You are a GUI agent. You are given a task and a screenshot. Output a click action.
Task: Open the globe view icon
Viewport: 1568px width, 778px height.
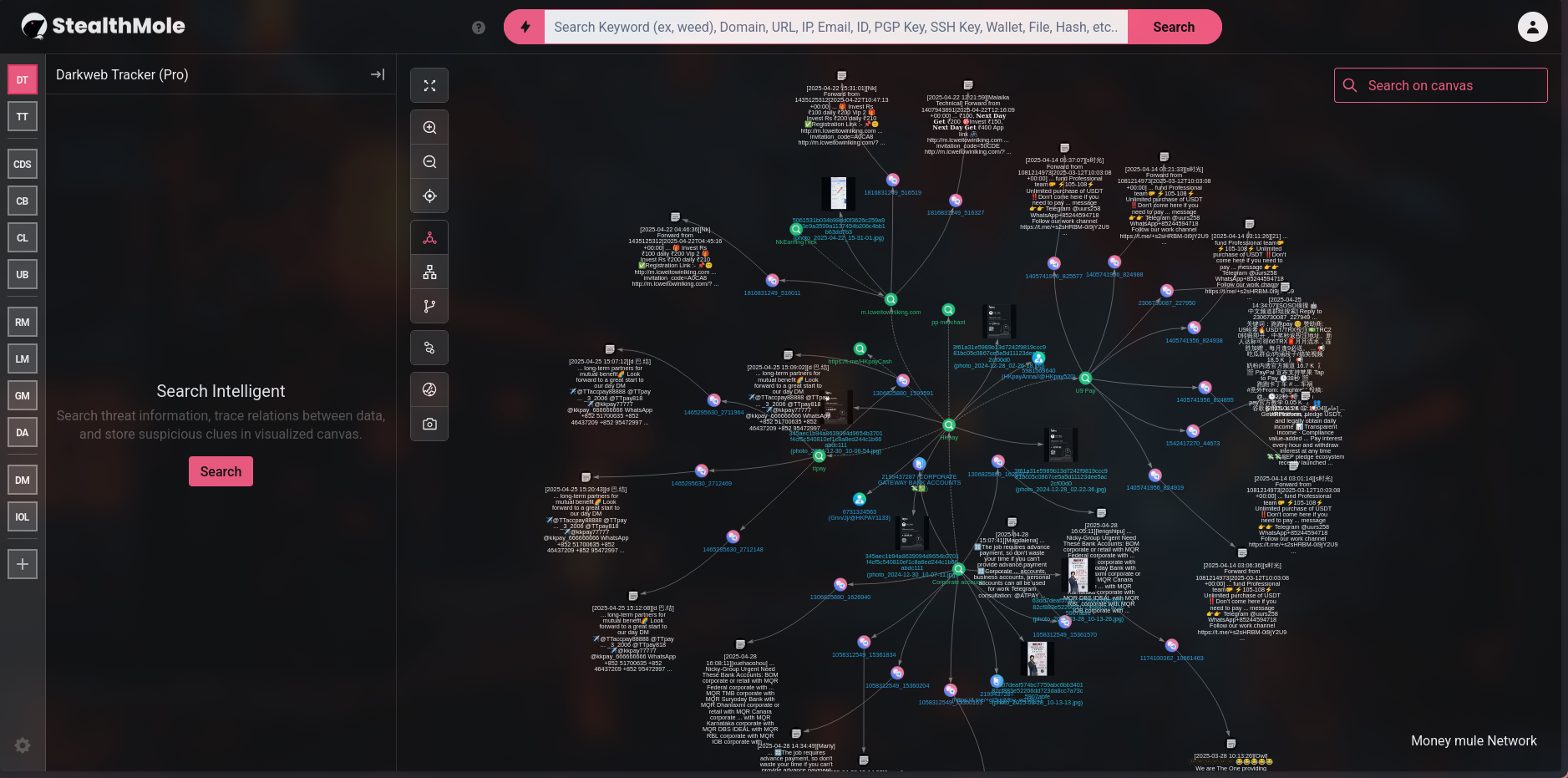(429, 389)
